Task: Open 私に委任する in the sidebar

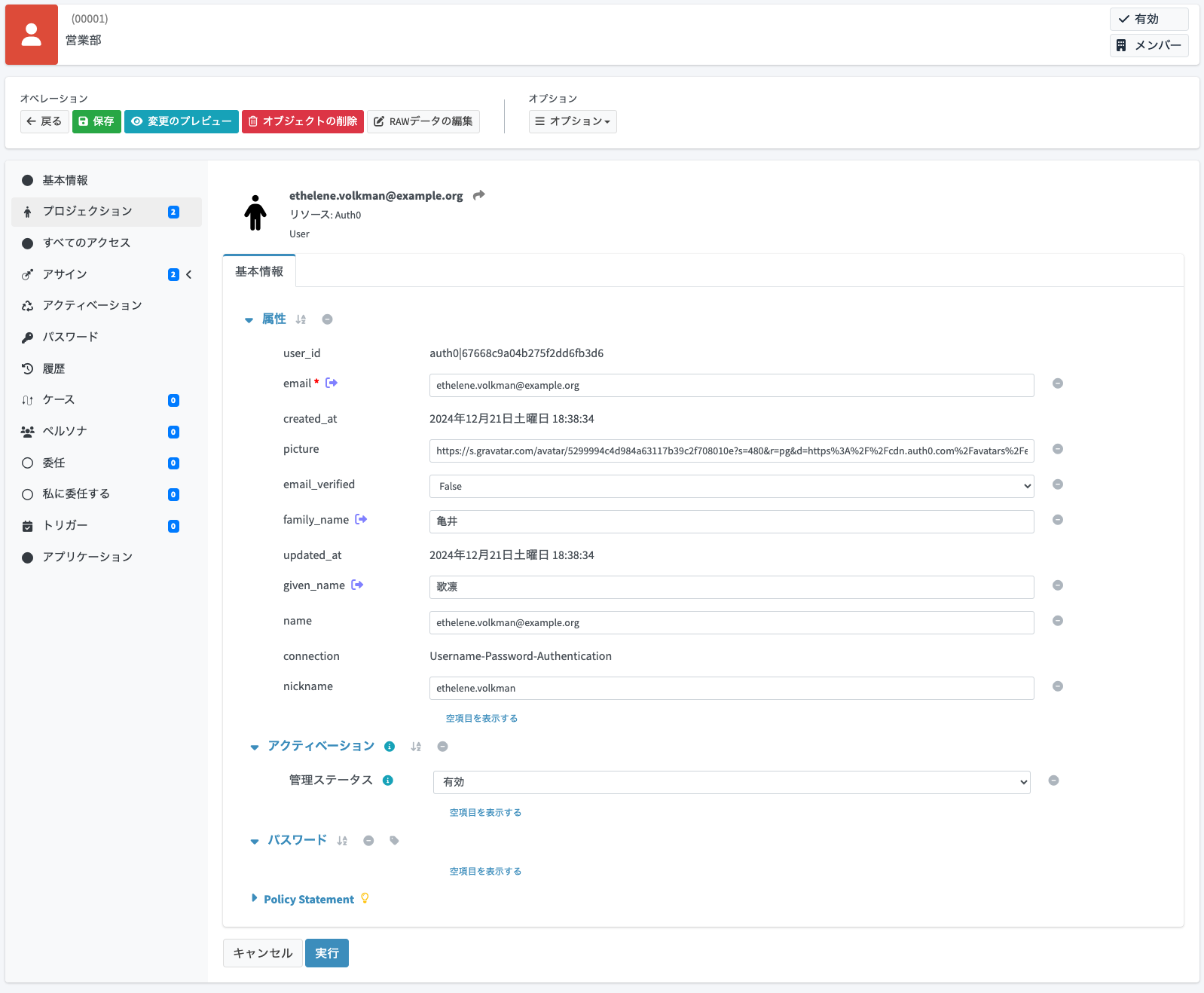Action: (x=106, y=493)
